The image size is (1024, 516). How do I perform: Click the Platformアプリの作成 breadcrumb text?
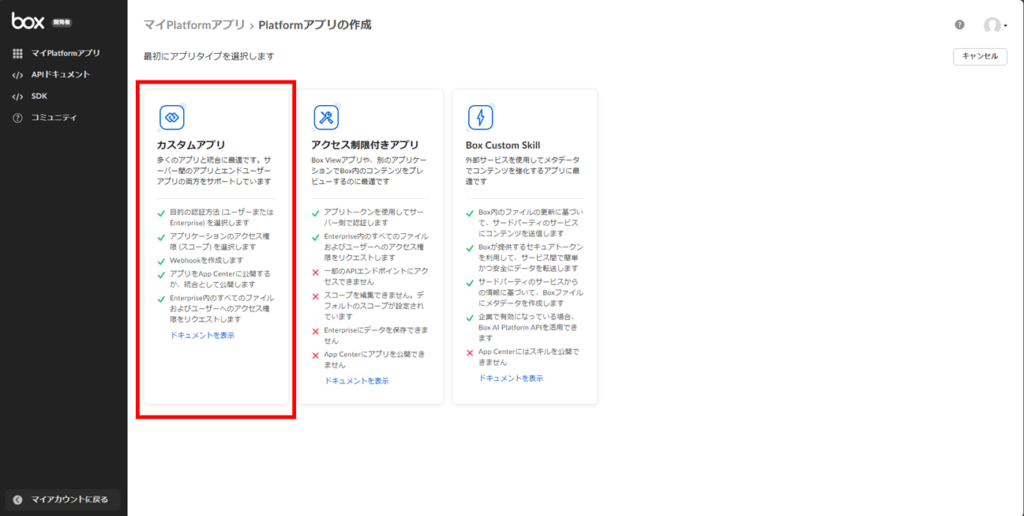tap(315, 25)
